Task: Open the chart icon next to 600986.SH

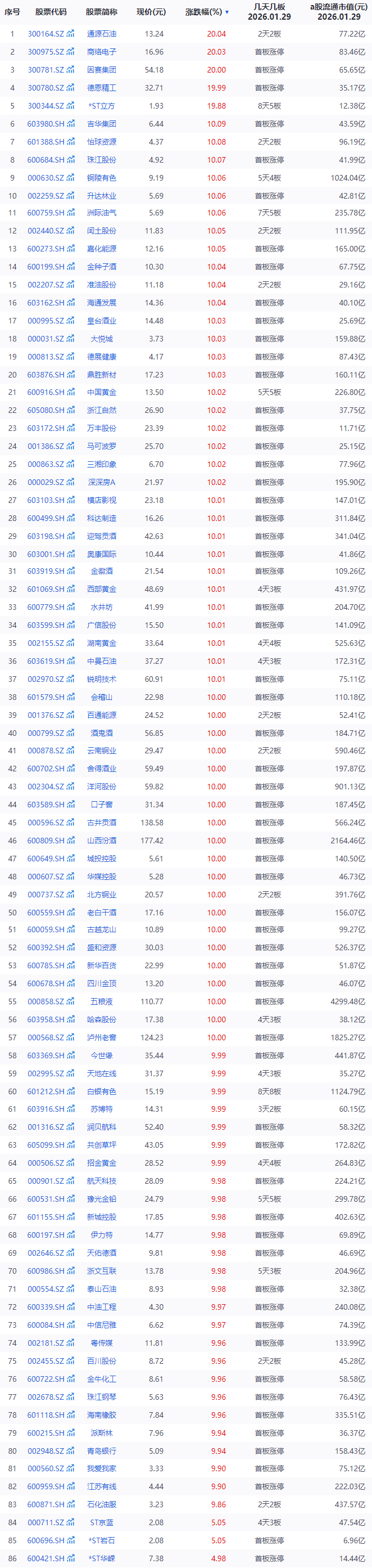Action: (x=71, y=1271)
